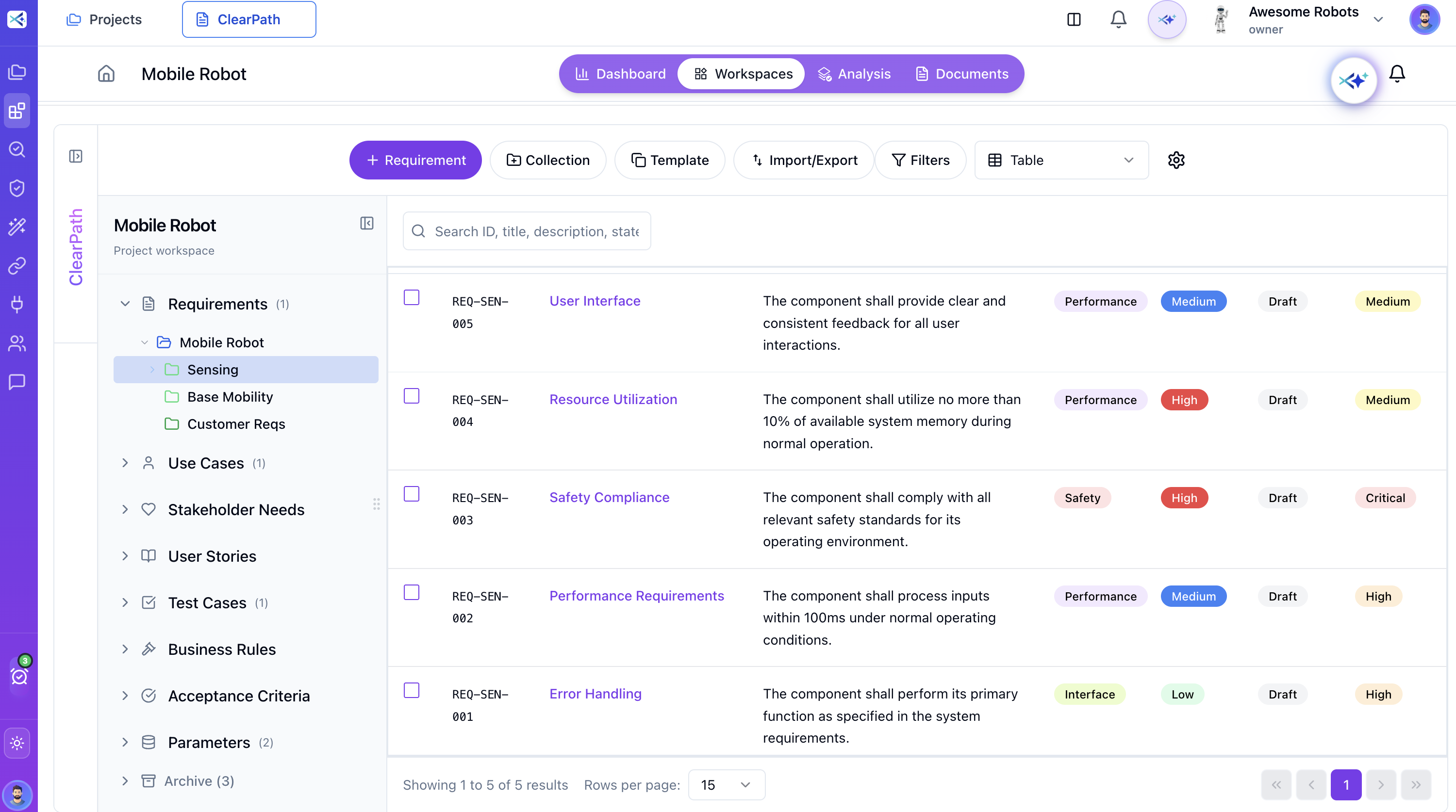Switch to the Analysis tab
Viewport: 1456px width, 812px height.
point(854,73)
